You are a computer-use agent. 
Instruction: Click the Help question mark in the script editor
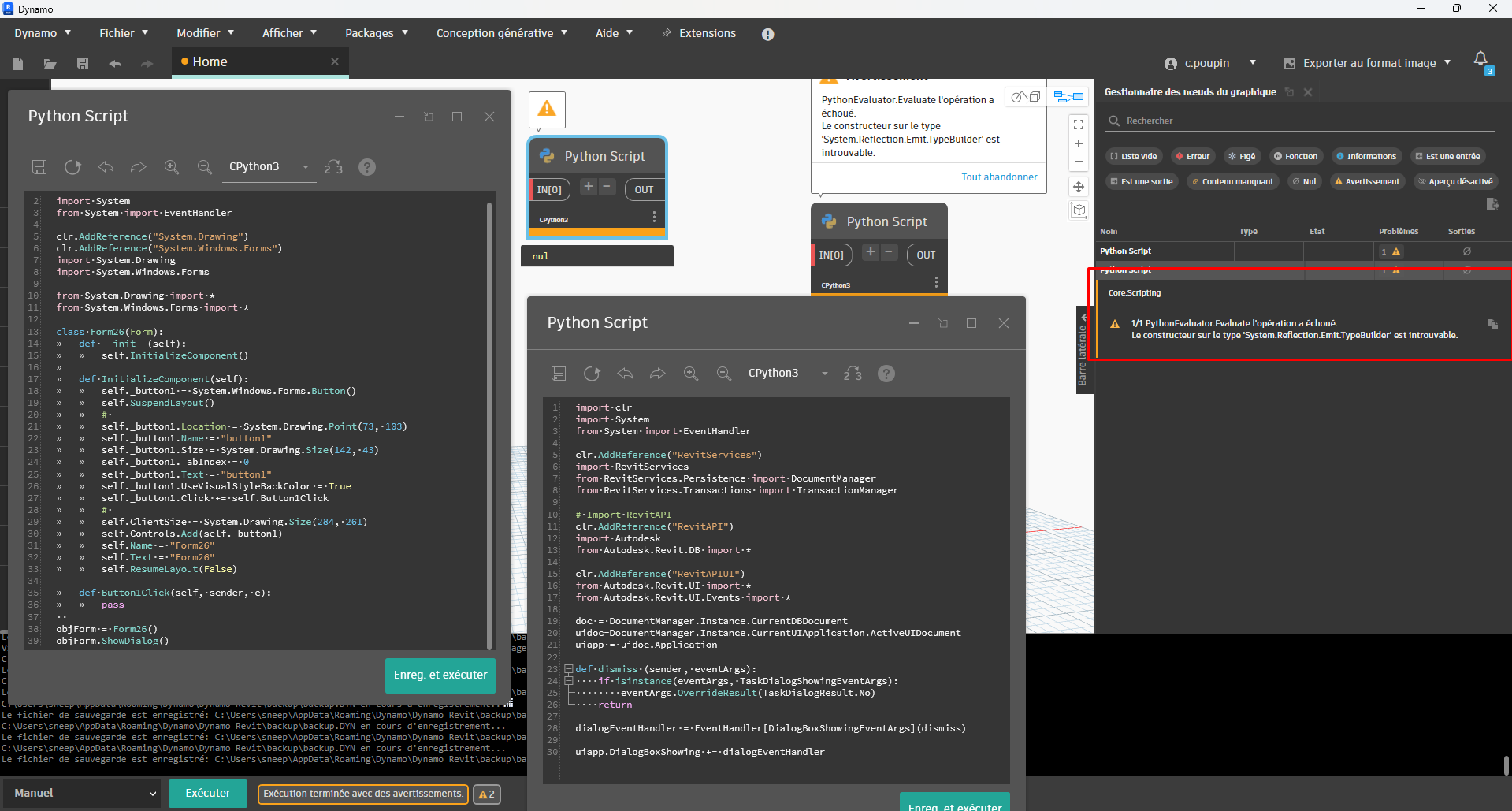(367, 166)
